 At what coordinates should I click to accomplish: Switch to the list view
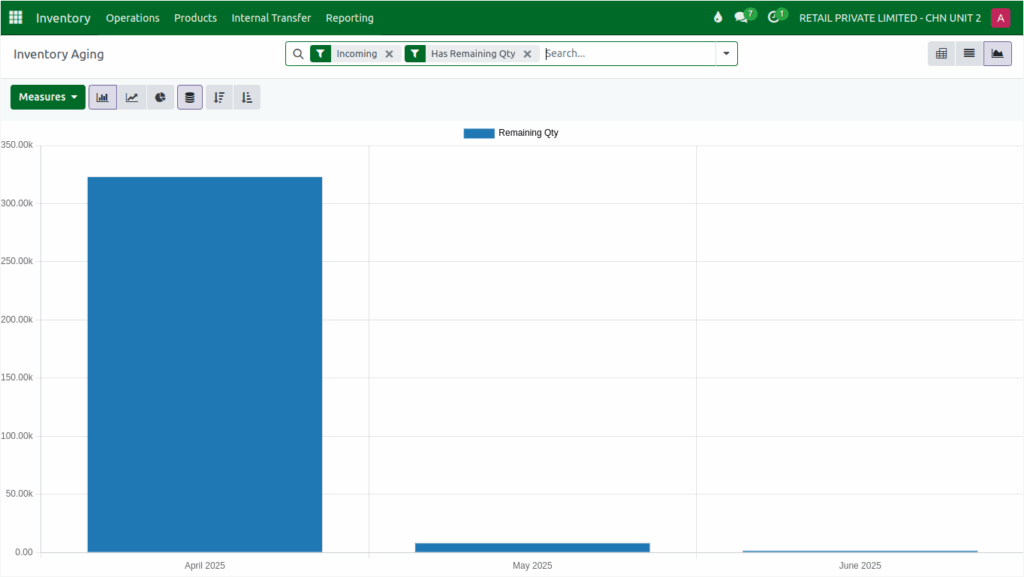968,53
